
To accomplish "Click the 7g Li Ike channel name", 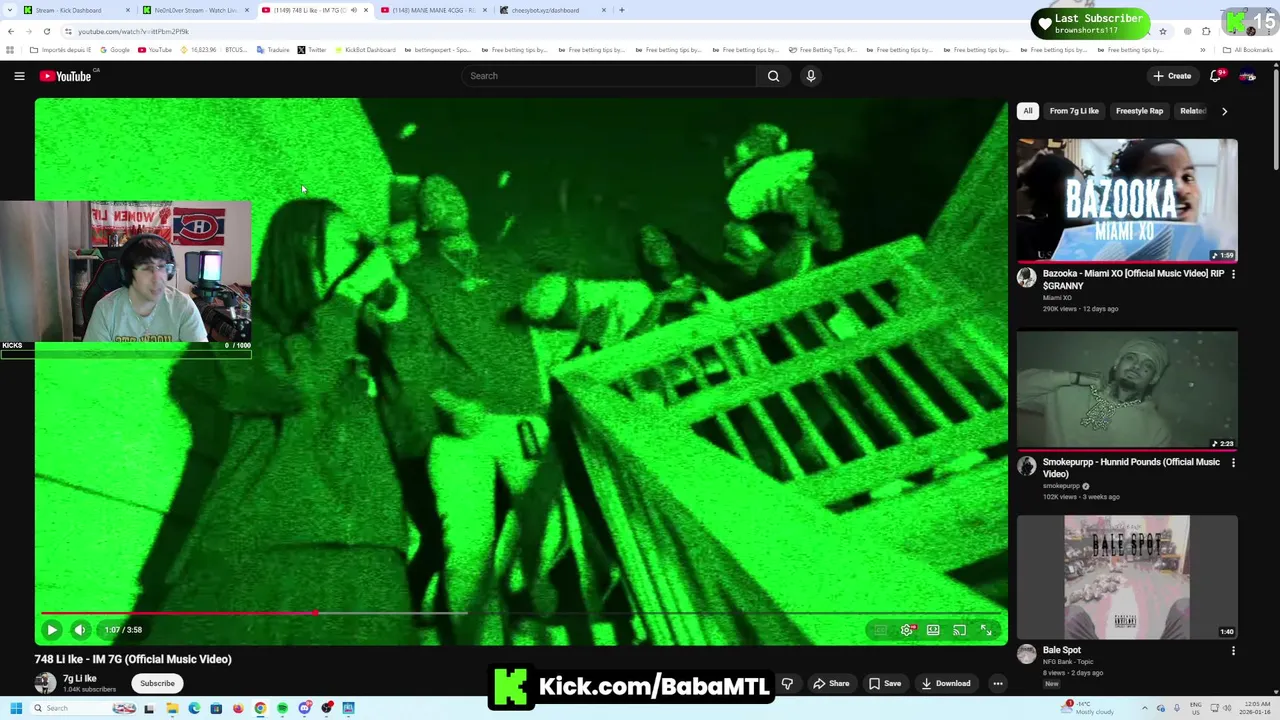I will click(80, 678).
